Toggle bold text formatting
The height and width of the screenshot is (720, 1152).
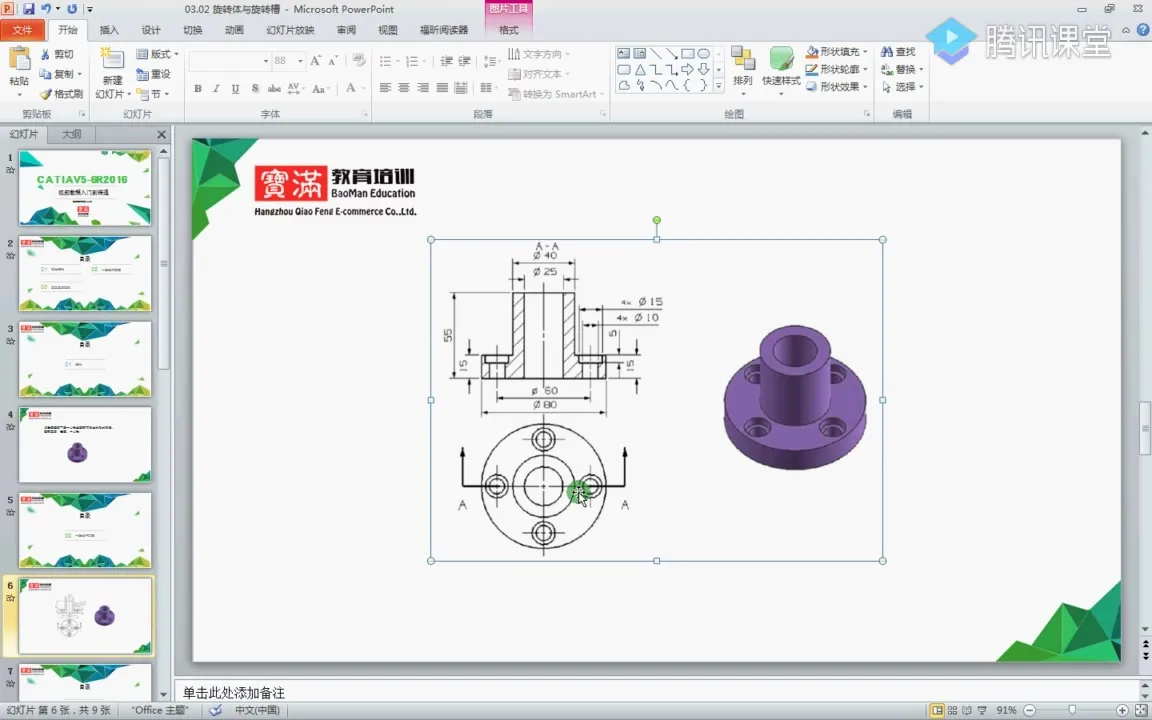point(198,89)
